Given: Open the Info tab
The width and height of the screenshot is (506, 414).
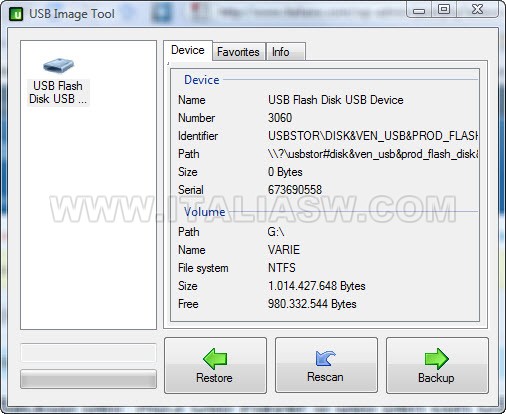Looking at the screenshot, I should pyautogui.click(x=286, y=52).
